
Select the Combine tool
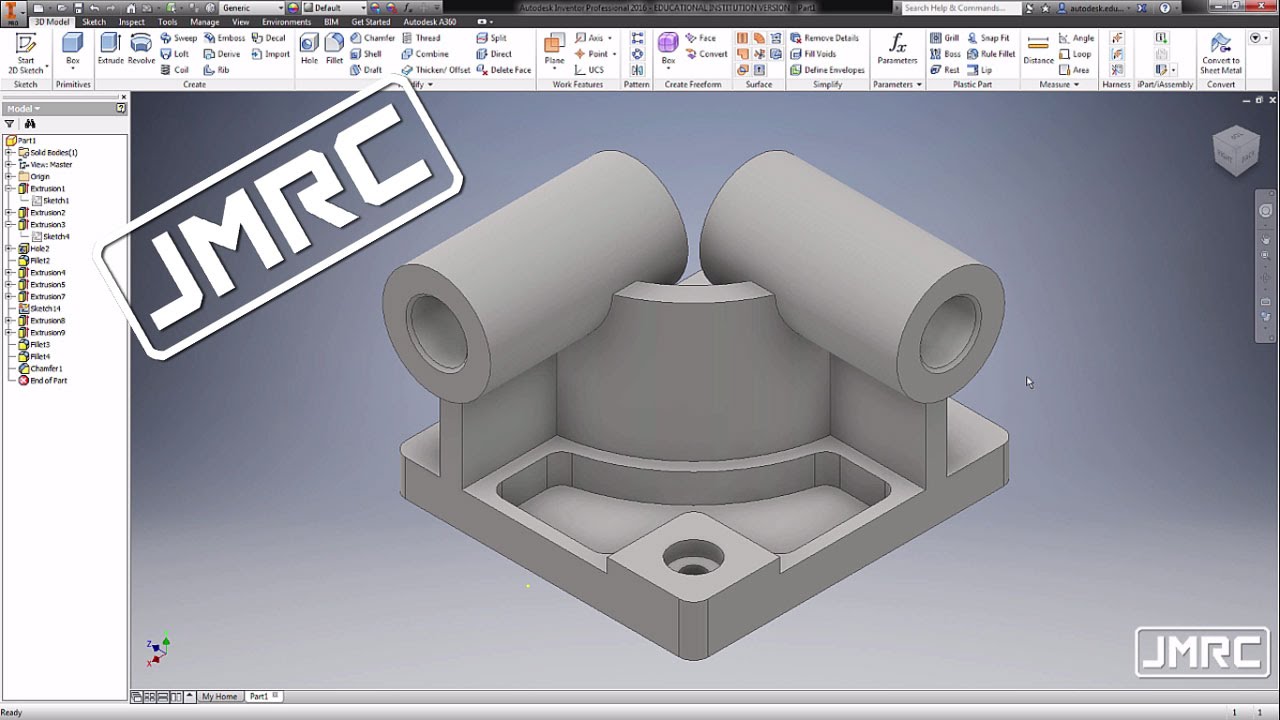(425, 54)
